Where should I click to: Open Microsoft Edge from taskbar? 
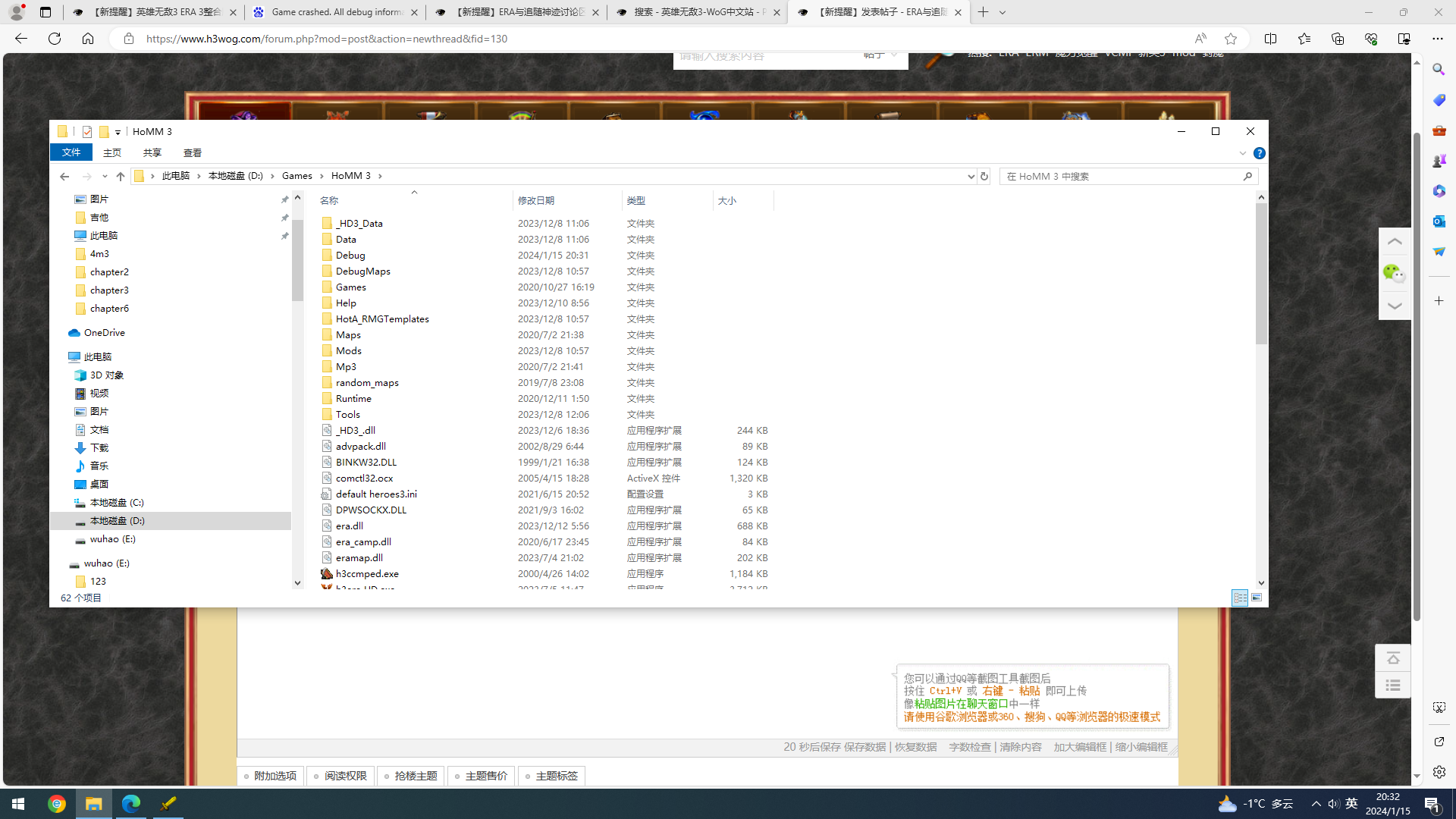(131, 804)
